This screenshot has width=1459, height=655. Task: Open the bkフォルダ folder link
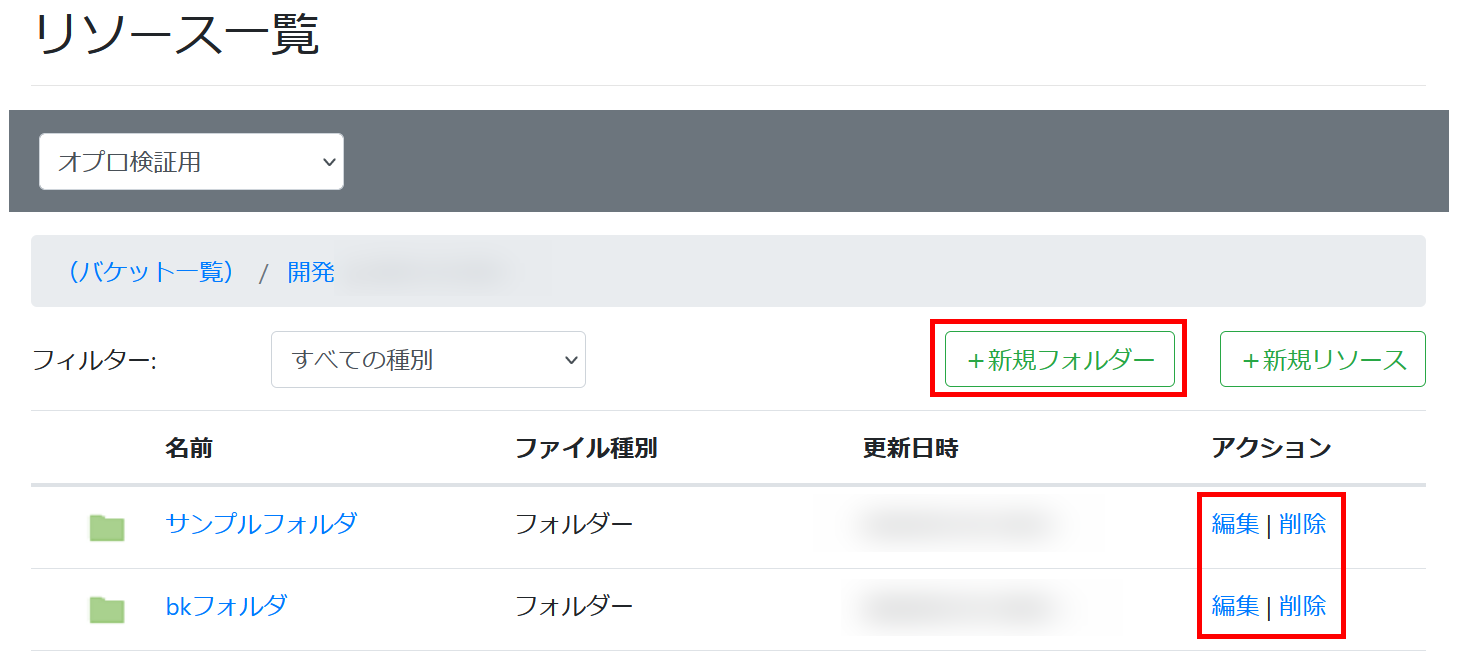point(226,605)
